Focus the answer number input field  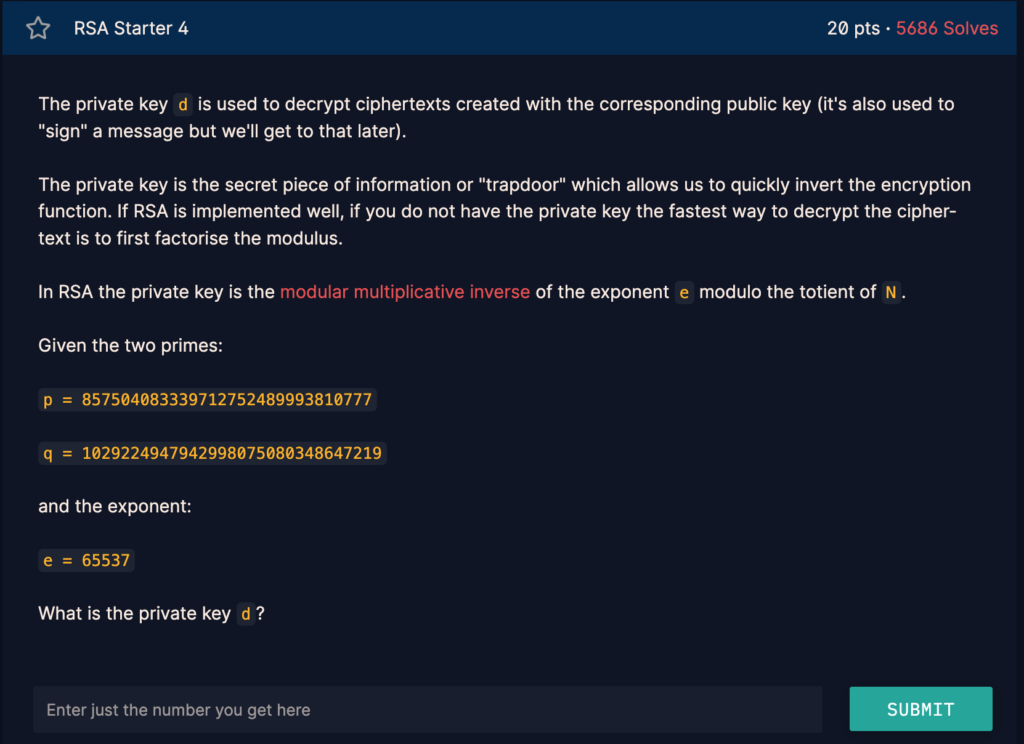tap(428, 710)
